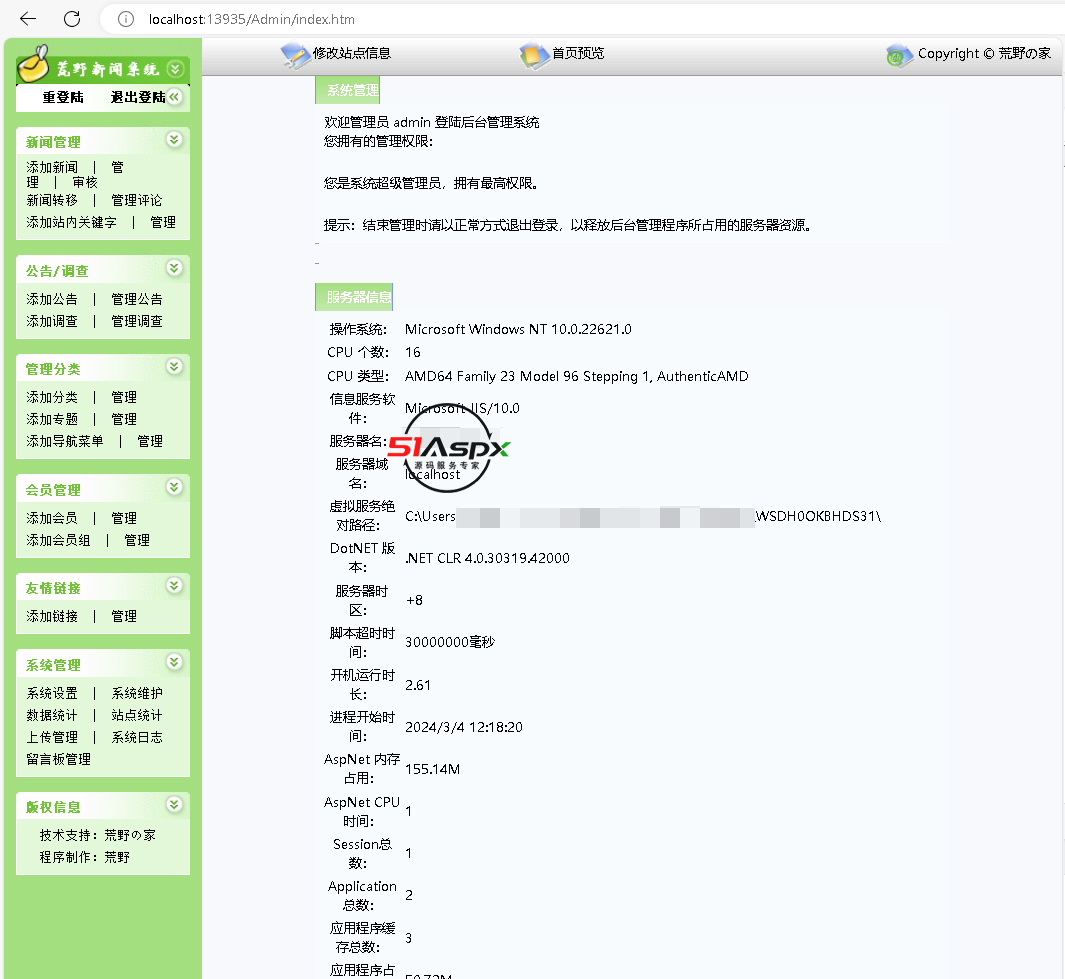Click 管理 next to 添加专题
Screen dimensions: 1065x979
point(124,419)
